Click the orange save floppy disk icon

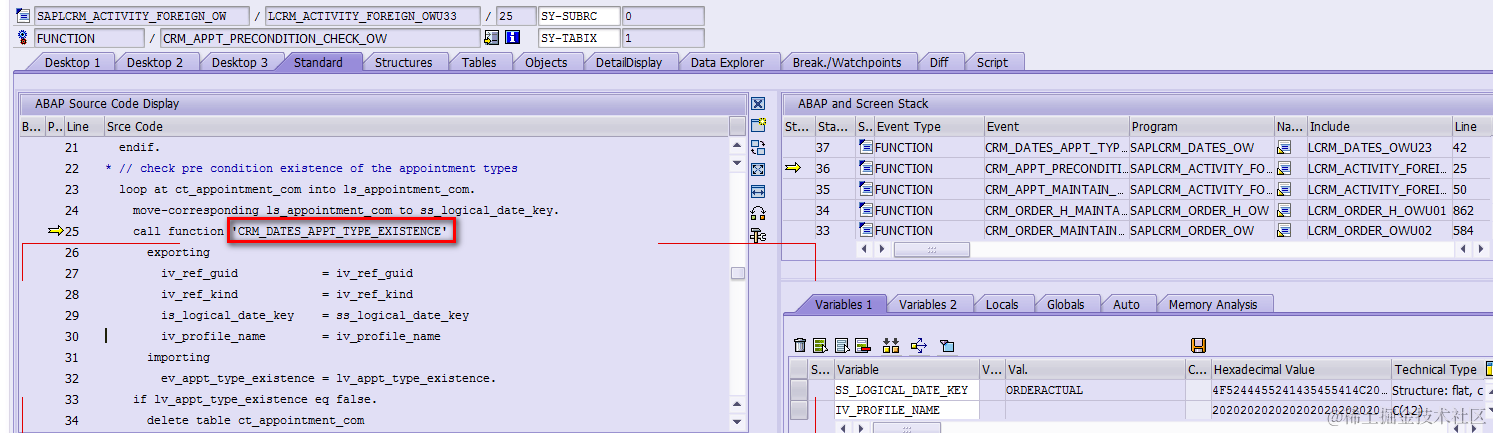pos(1198,345)
